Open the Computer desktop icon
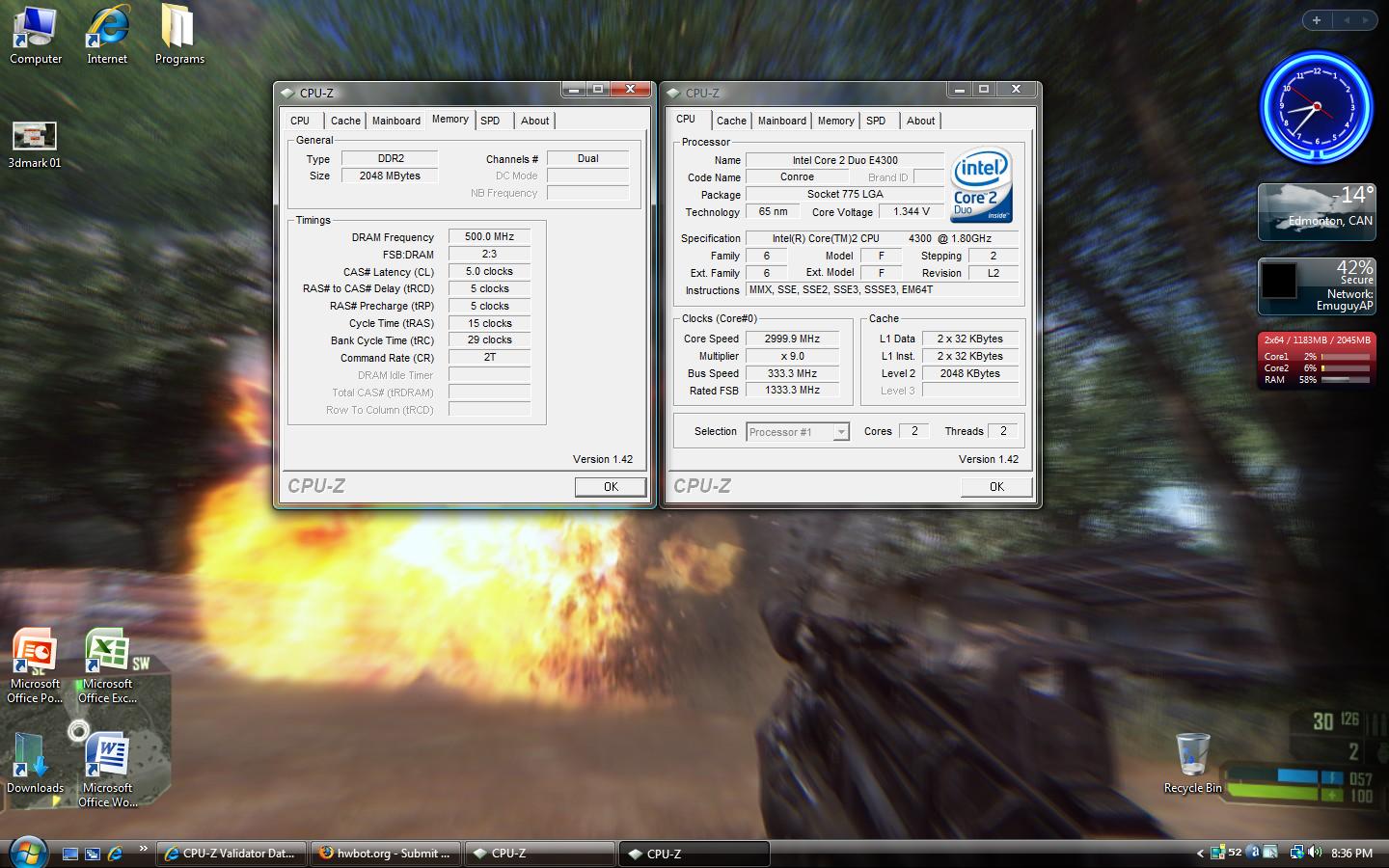Viewport: 1389px width, 868px height. tap(36, 35)
